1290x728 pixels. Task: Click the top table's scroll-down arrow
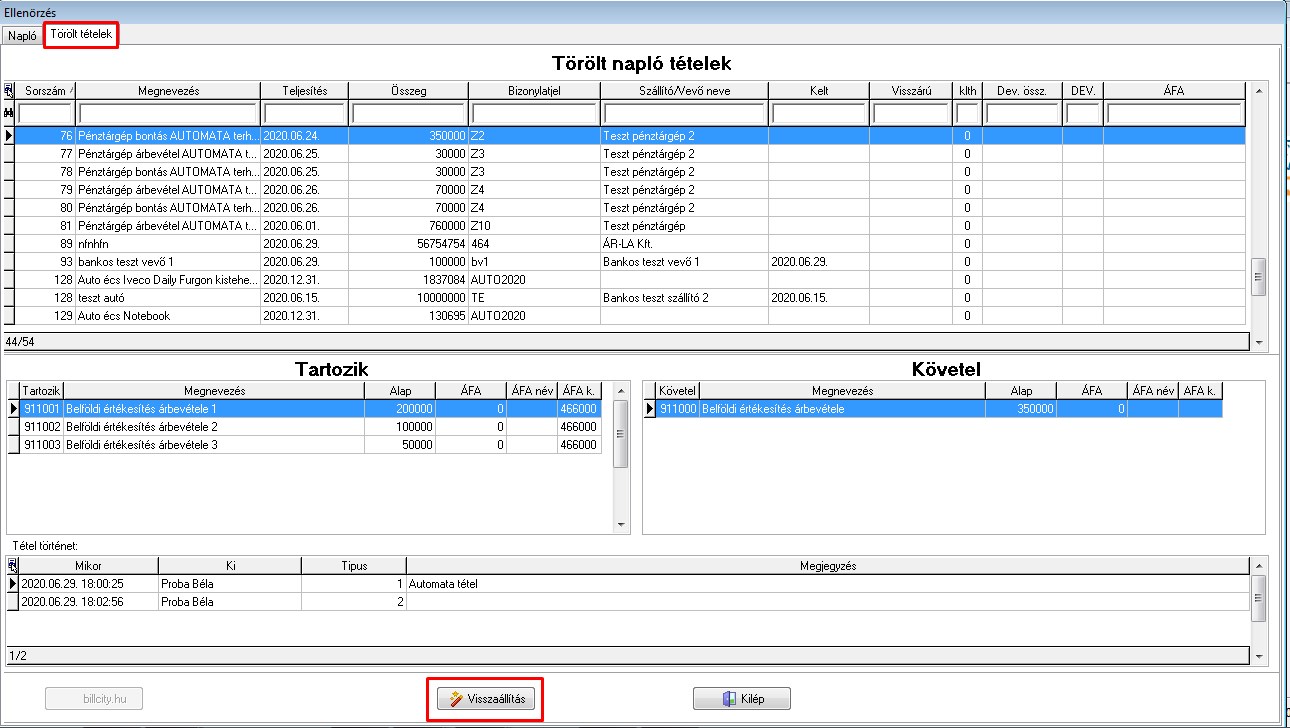[x=1258, y=341]
